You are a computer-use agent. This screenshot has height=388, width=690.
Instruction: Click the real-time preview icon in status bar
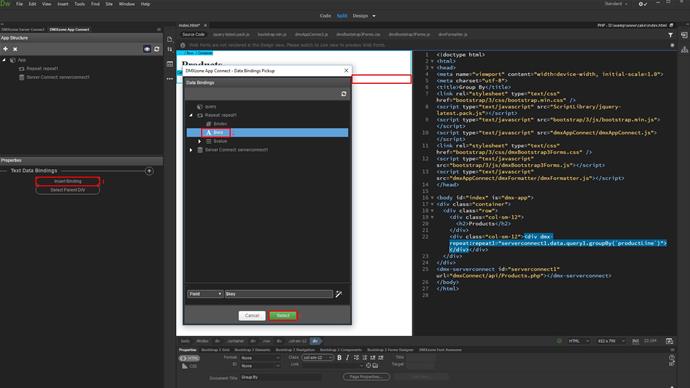(669, 341)
